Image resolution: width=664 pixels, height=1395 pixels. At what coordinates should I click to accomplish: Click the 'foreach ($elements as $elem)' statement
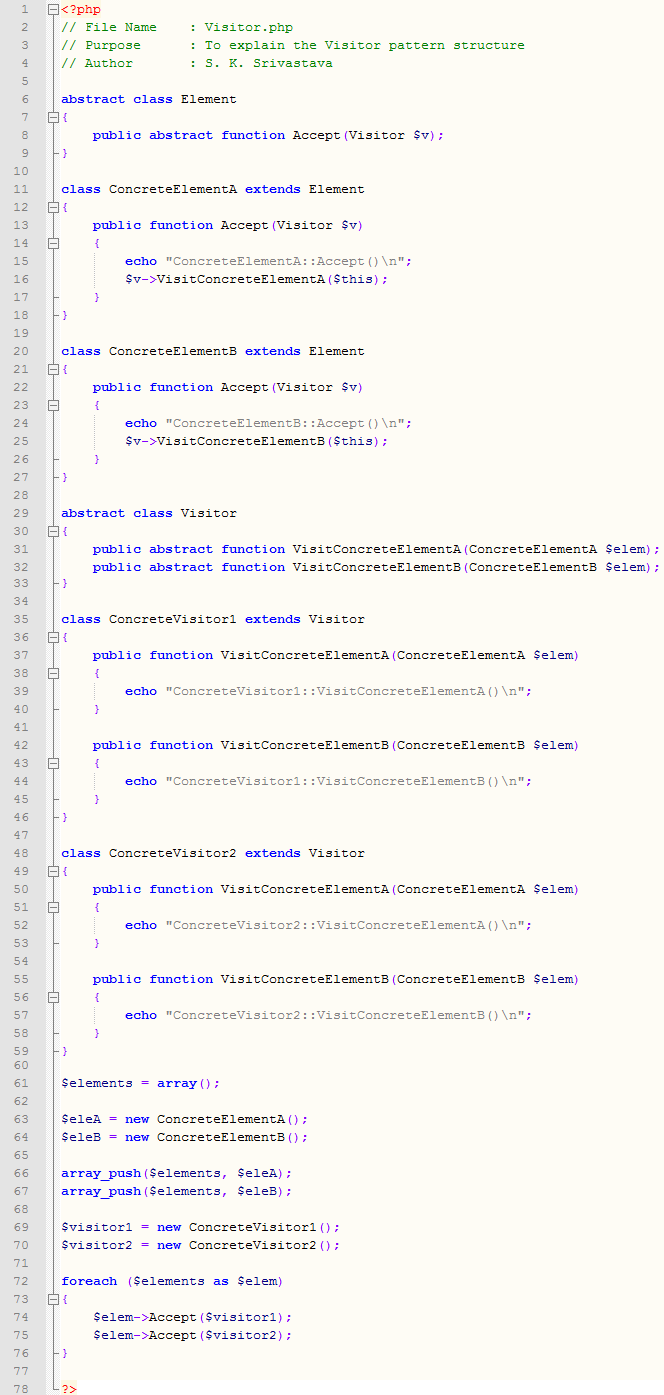173,1281
